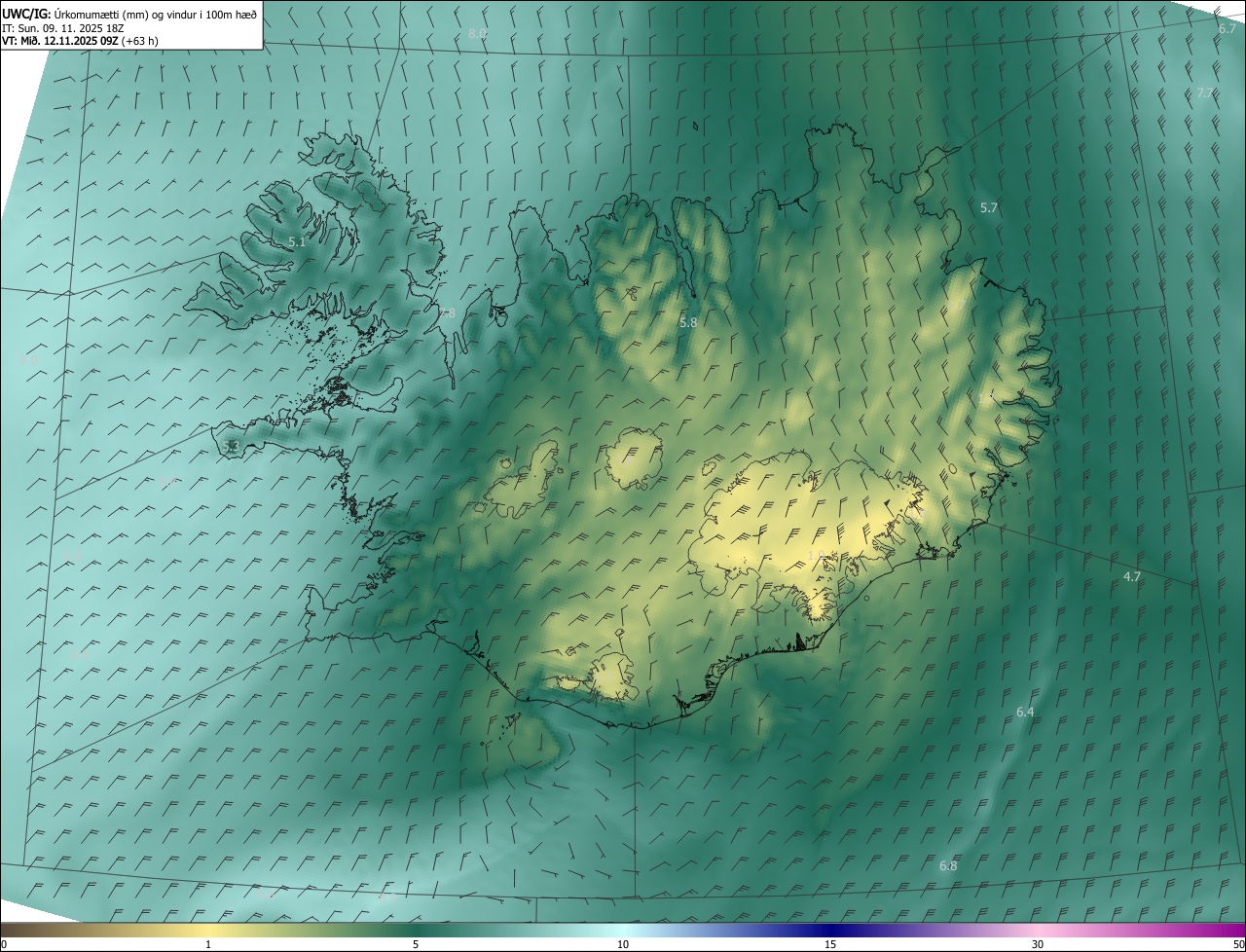Click the 6.8 value label near the bottom
1246x952 pixels.
click(x=948, y=866)
